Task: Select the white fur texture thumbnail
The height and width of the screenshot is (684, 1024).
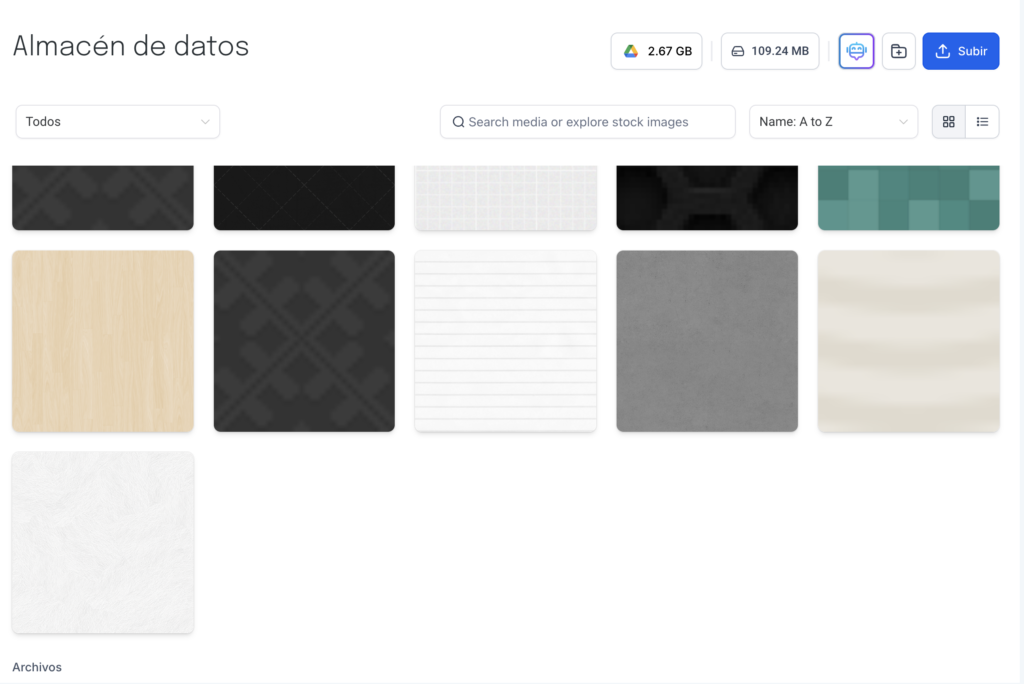Action: (x=103, y=542)
